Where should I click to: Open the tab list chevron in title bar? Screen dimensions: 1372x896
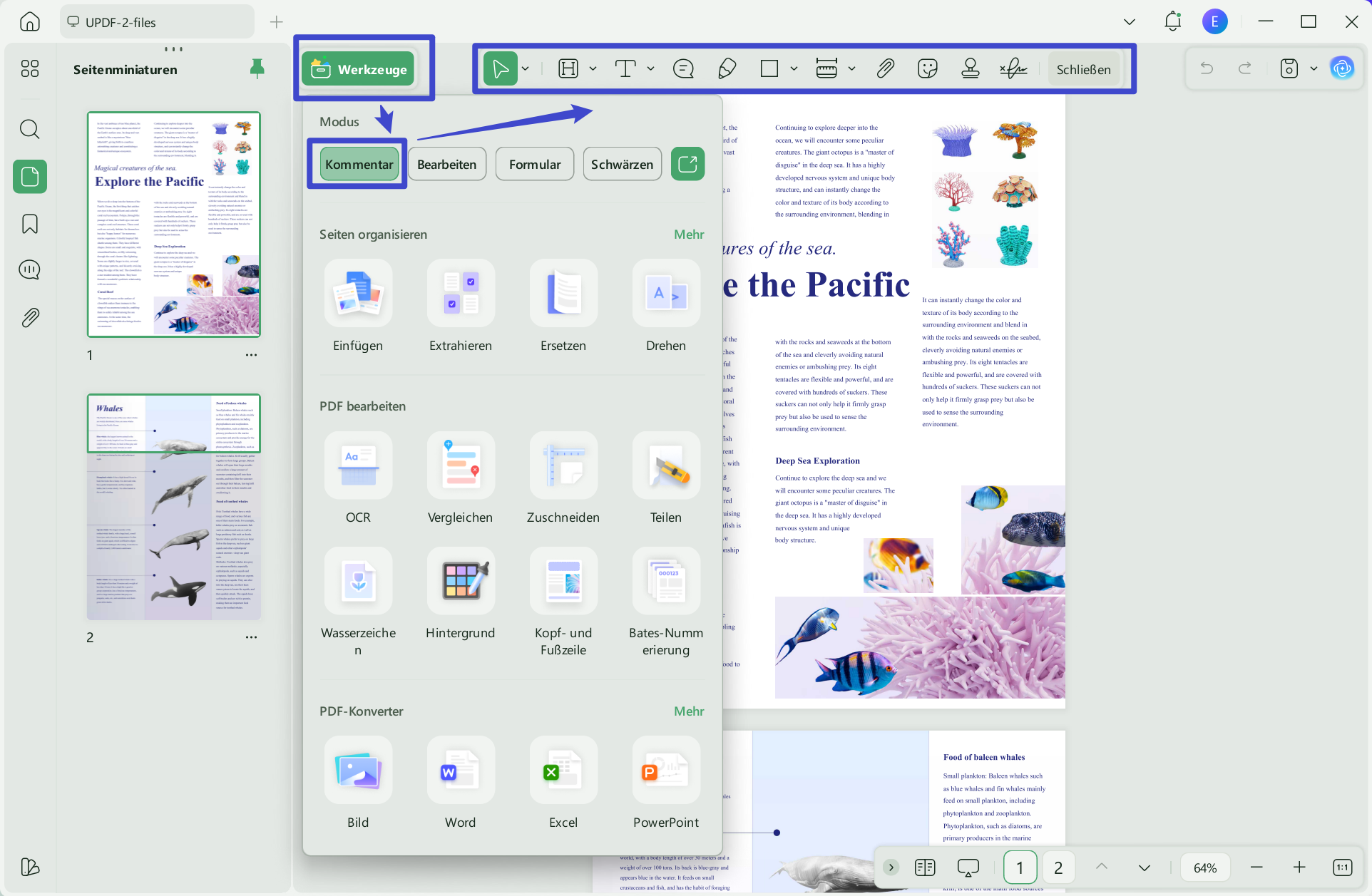pos(1130,22)
